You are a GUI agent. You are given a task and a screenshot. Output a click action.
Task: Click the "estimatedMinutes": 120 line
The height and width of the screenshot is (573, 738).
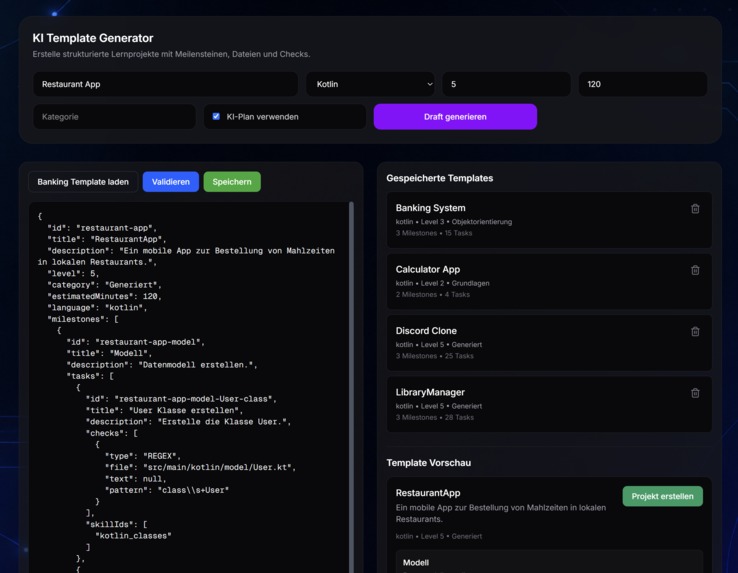(x=104, y=296)
